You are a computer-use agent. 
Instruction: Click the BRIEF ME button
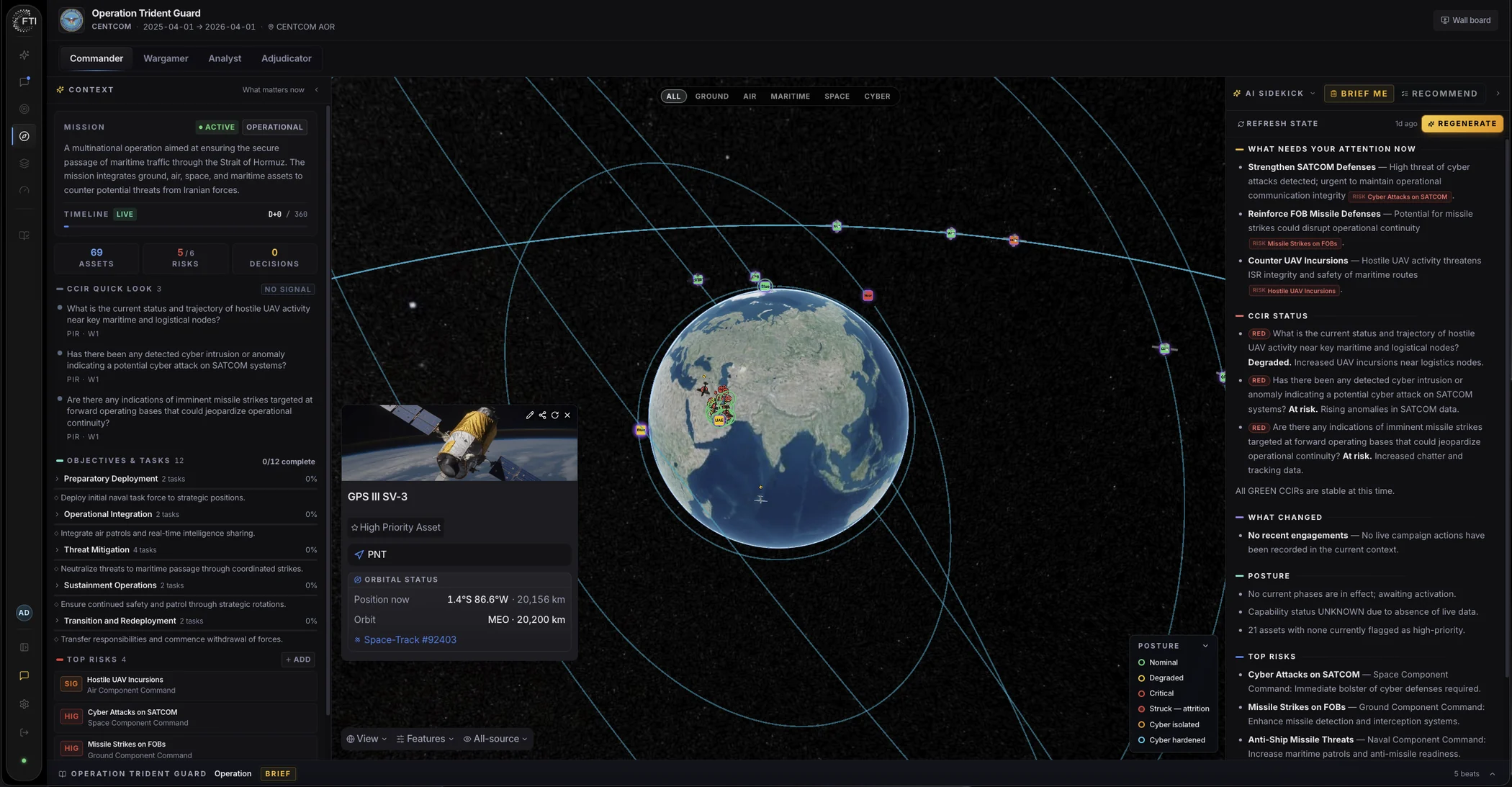[1359, 94]
